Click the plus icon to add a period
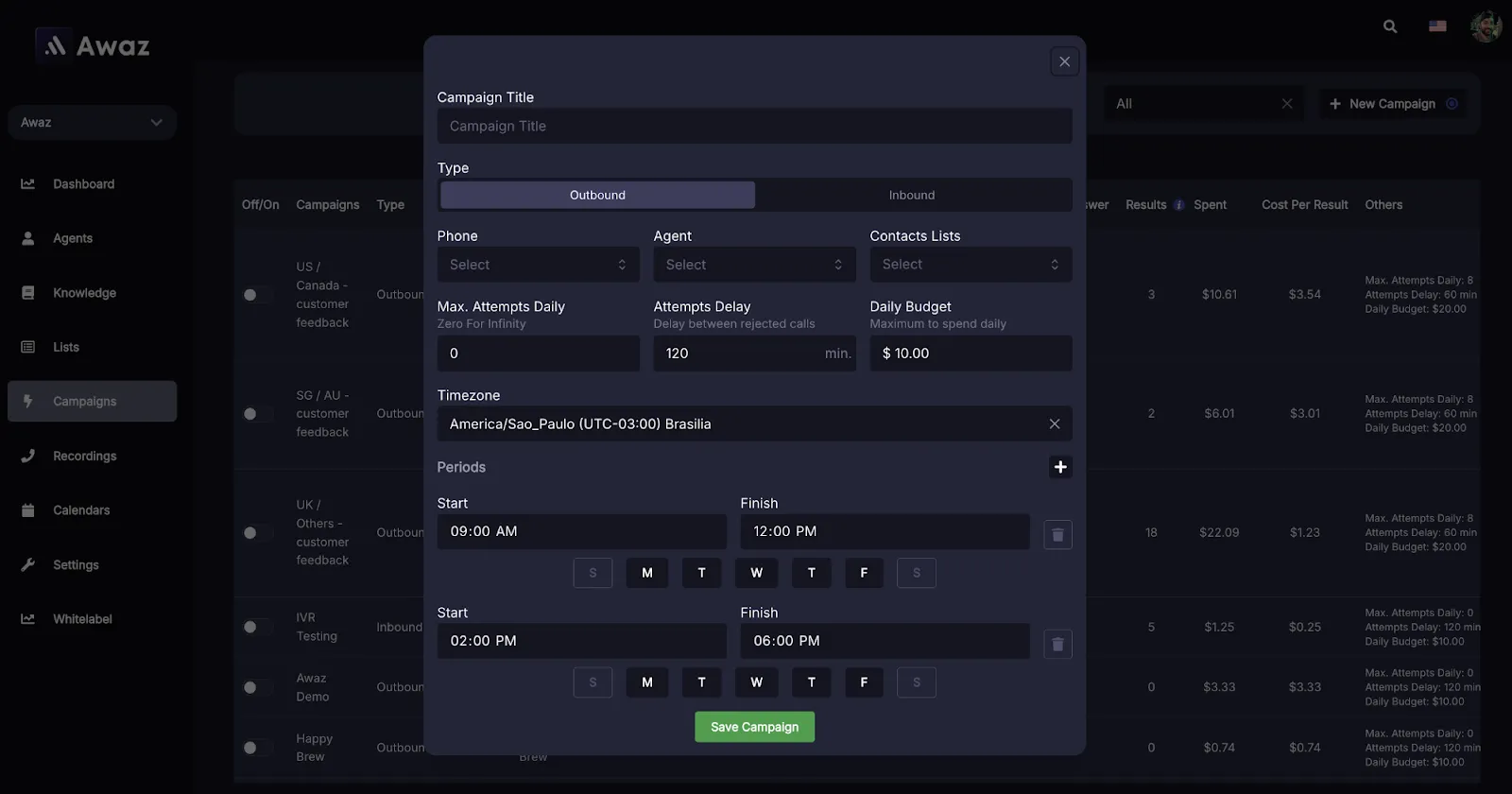 [x=1060, y=467]
